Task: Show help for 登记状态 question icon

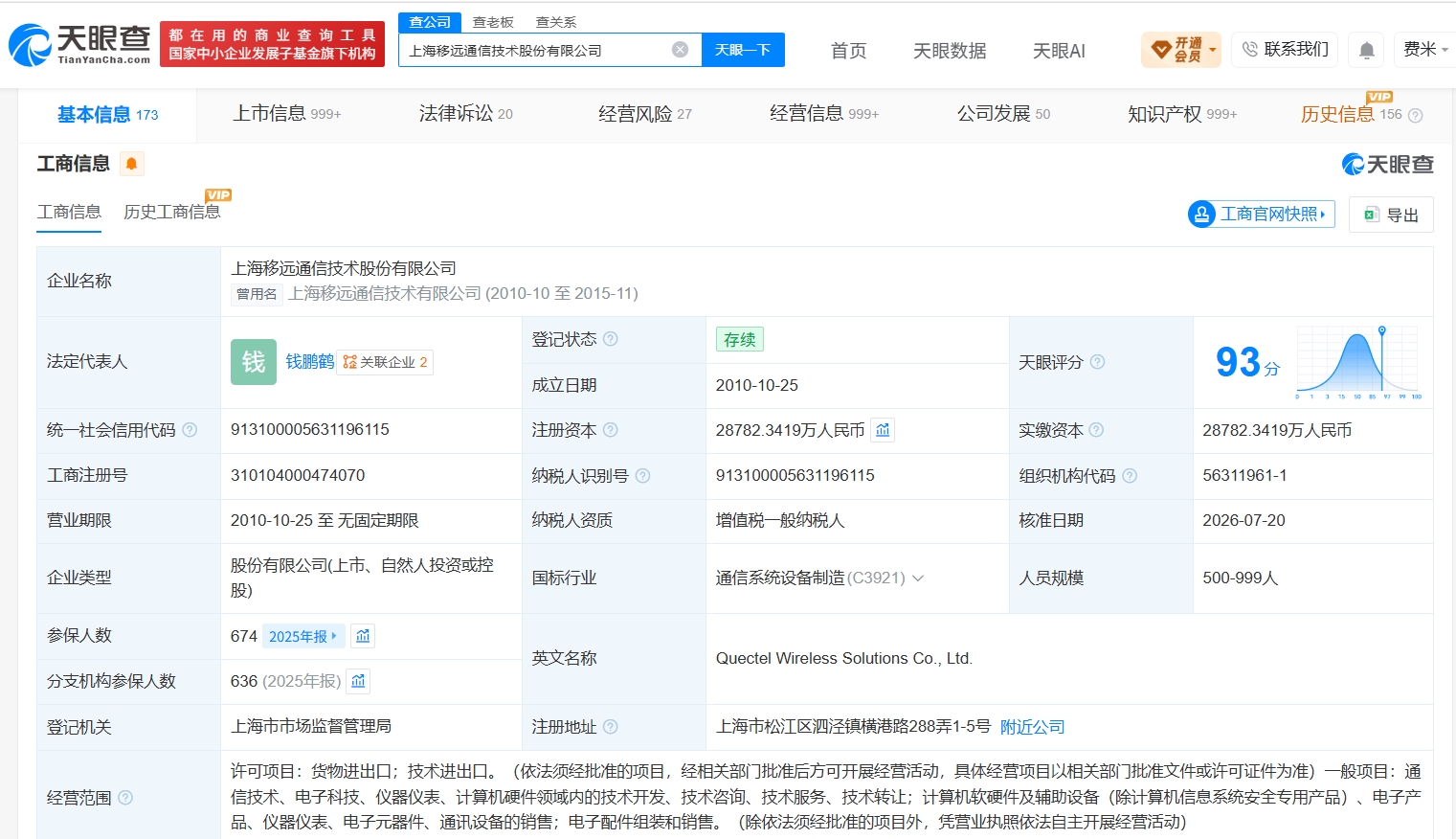Action: click(611, 339)
